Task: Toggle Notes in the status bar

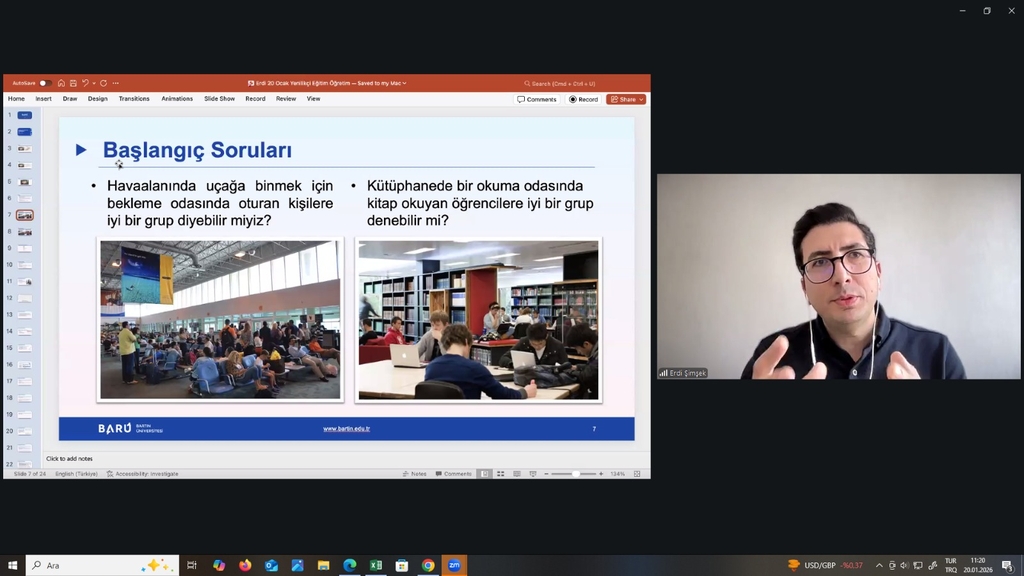Action: pos(415,473)
